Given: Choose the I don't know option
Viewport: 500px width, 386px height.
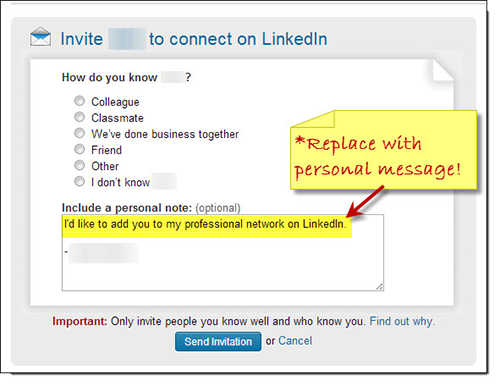Looking at the screenshot, I should point(79,181).
